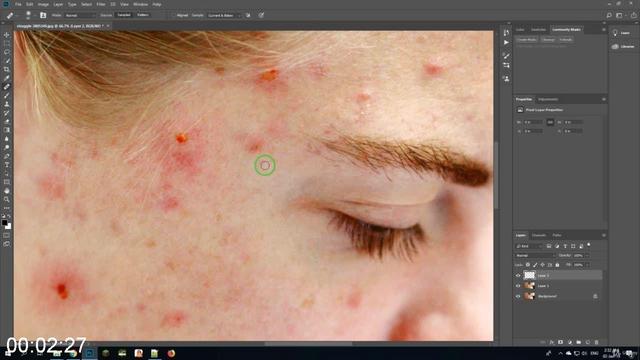Select the Healing Brush tool in toolbar
This screenshot has height=360, width=640.
7,87
